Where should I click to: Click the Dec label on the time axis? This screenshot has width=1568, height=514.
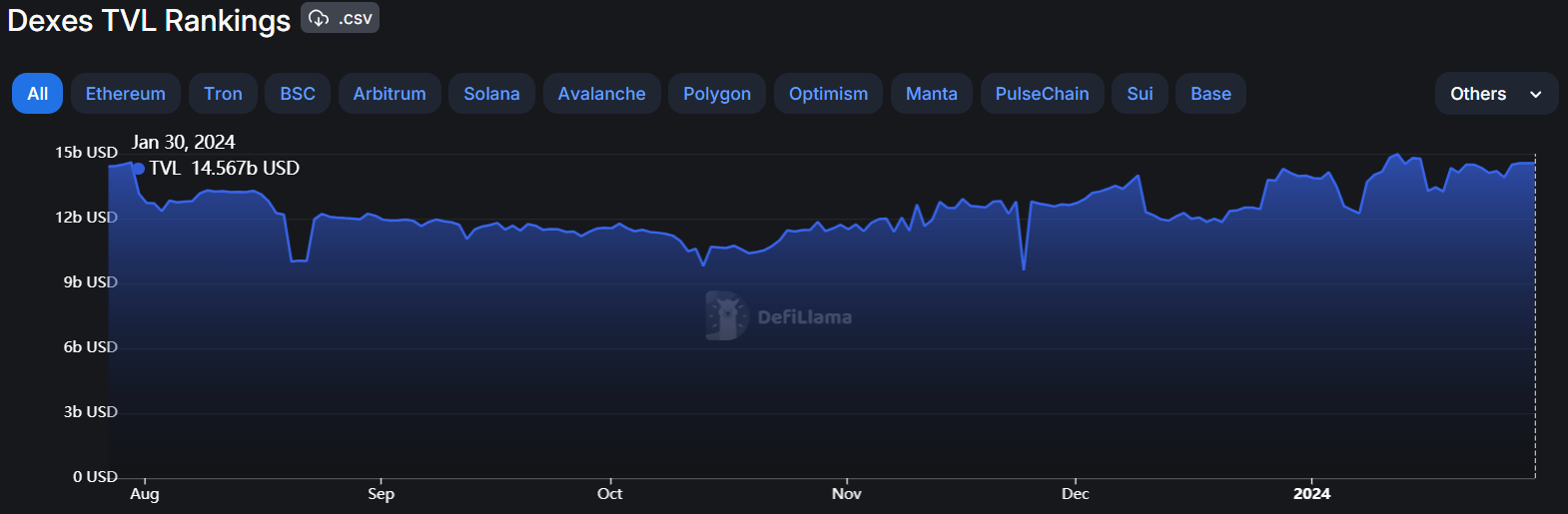(x=1076, y=494)
